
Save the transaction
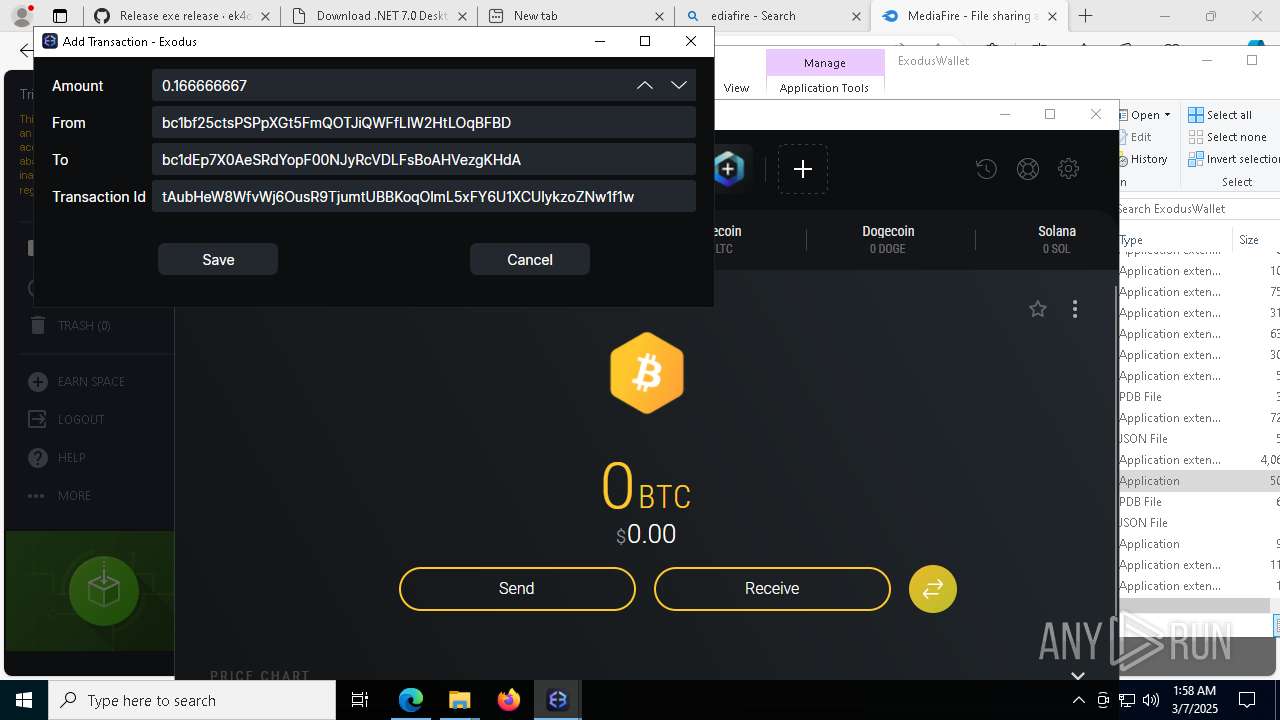tap(218, 259)
